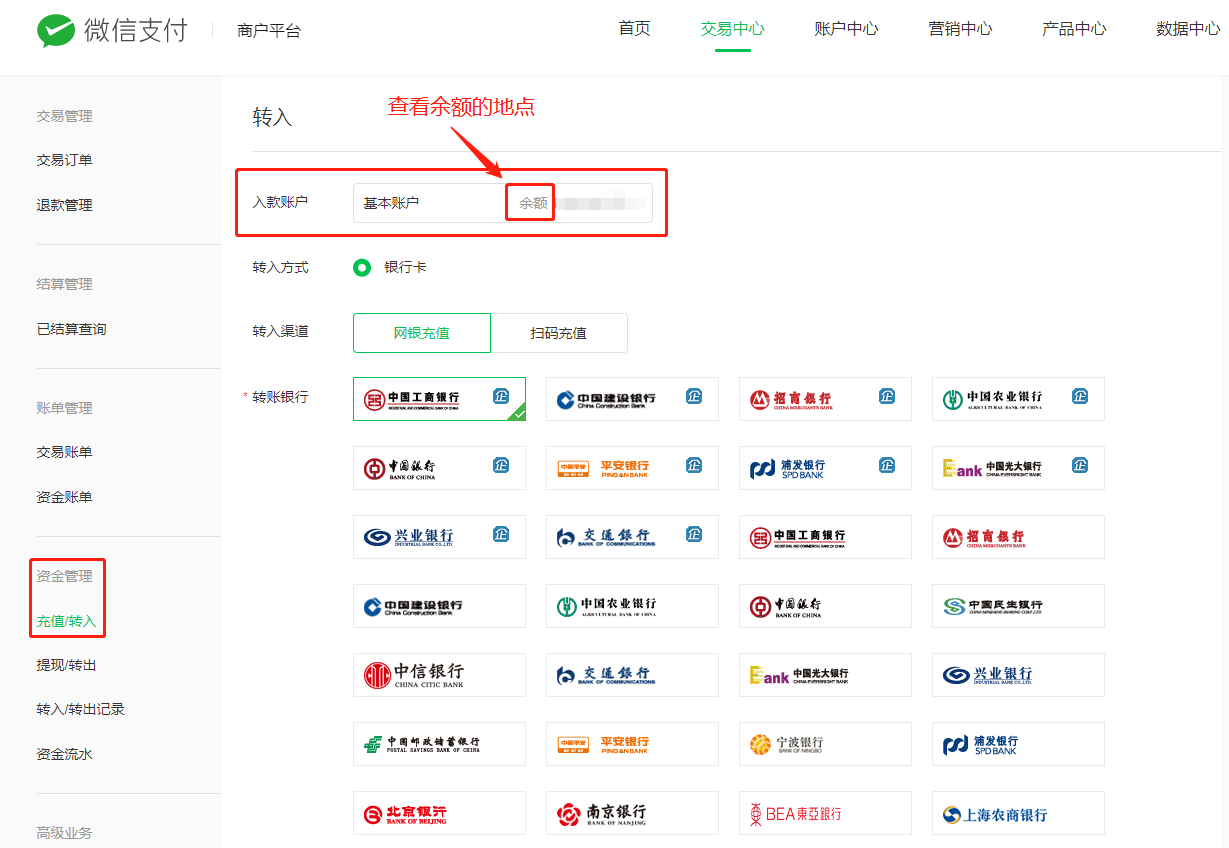
Task: Open 资金流水 sidebar entry
Action: point(65,754)
